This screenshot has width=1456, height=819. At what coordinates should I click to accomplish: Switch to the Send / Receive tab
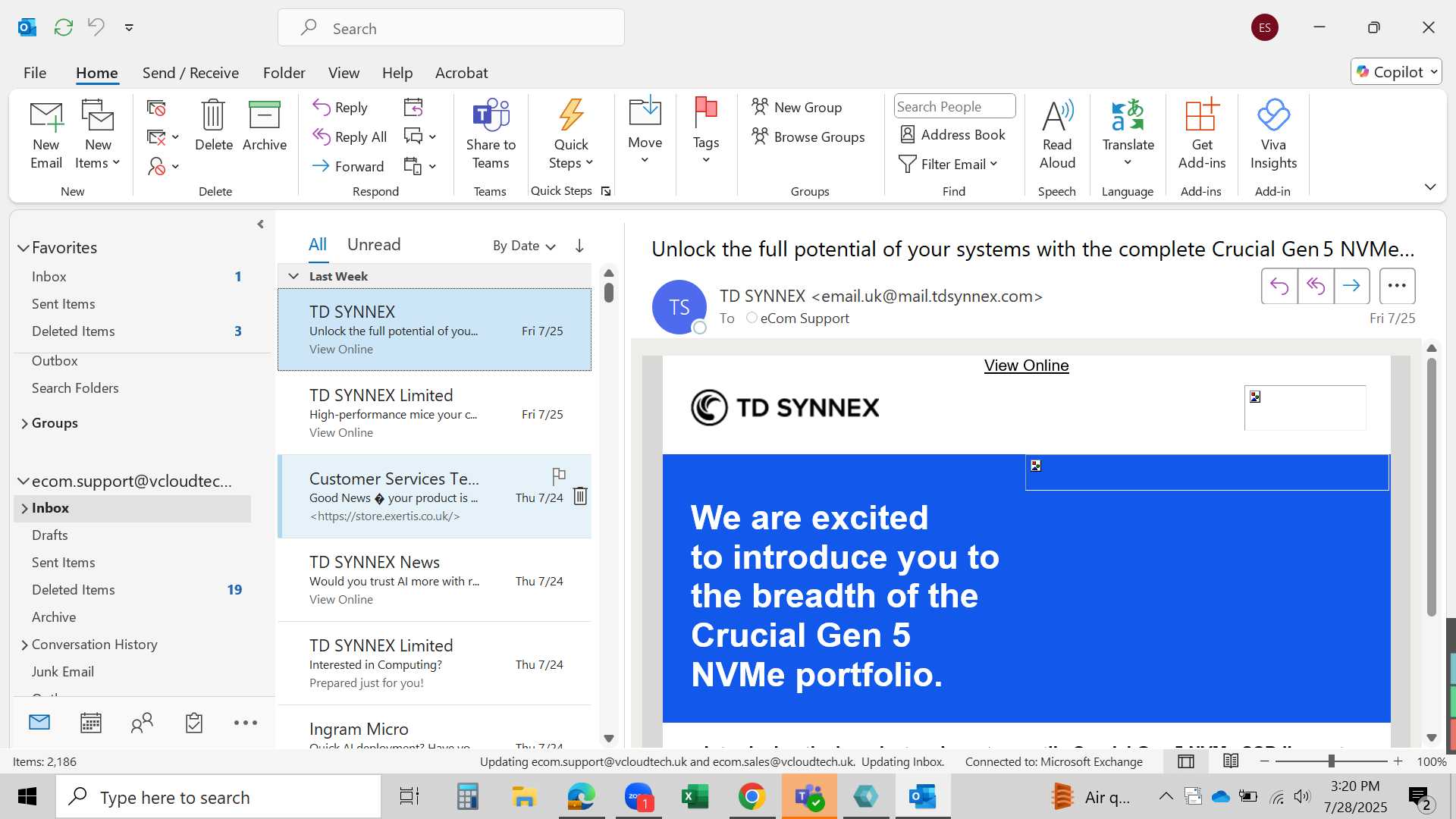click(190, 73)
